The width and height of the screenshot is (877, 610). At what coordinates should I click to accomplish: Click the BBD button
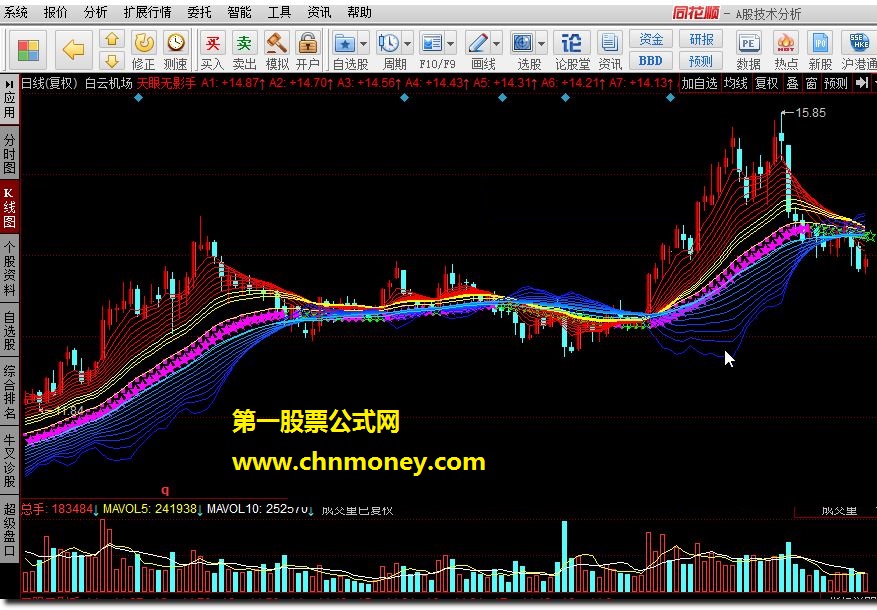pos(650,60)
